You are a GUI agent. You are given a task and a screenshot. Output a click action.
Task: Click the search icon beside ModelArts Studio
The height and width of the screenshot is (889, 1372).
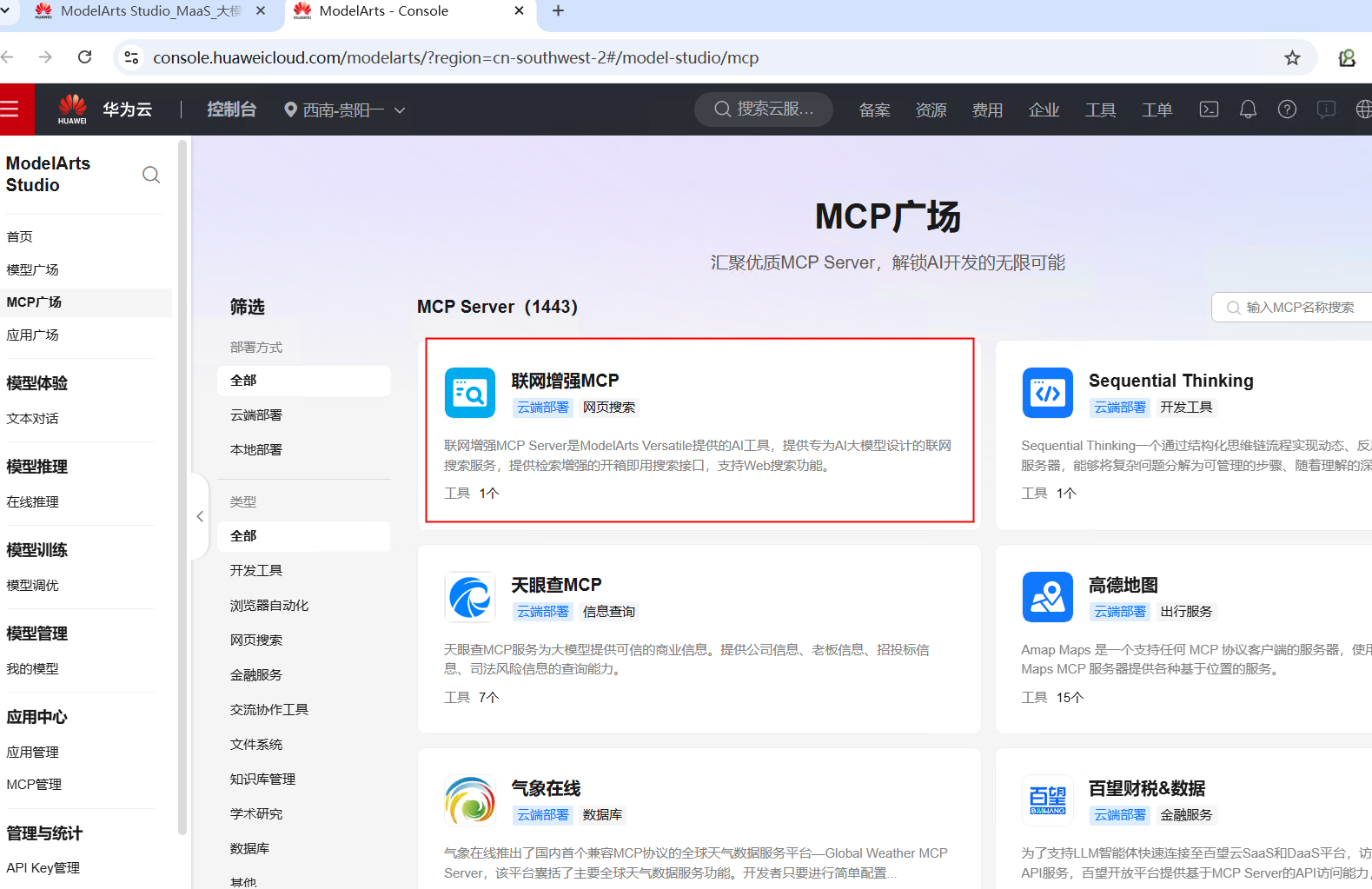tap(151, 175)
